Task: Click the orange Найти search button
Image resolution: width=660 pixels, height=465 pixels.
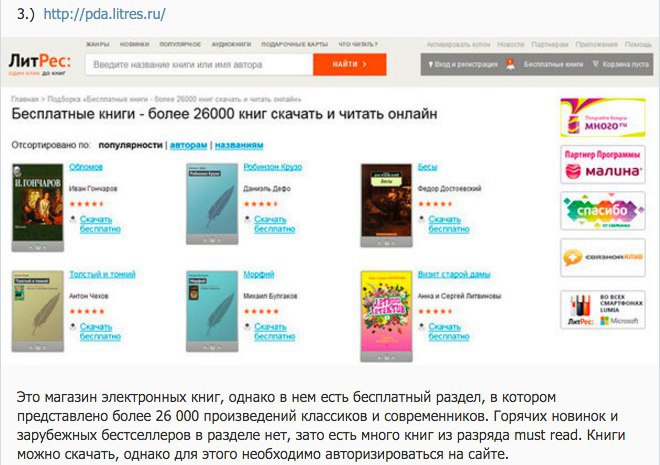Action: point(349,64)
